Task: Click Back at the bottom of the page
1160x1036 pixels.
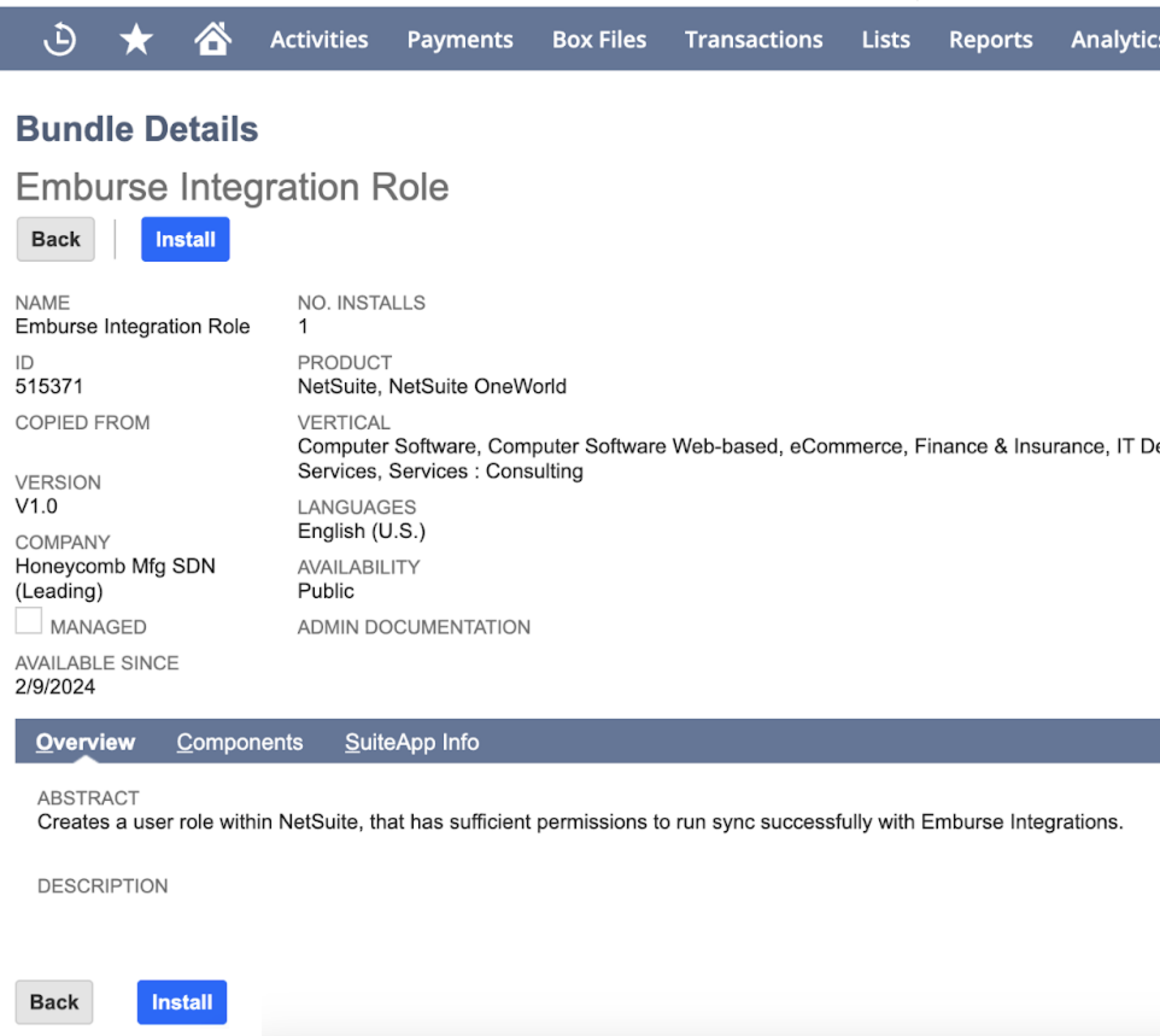Action: (x=54, y=1002)
